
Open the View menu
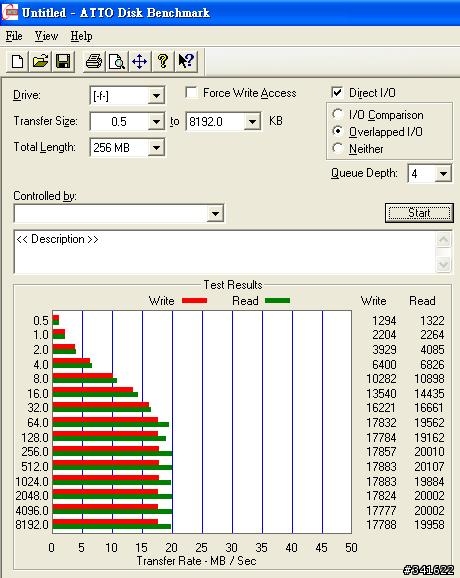[x=46, y=36]
